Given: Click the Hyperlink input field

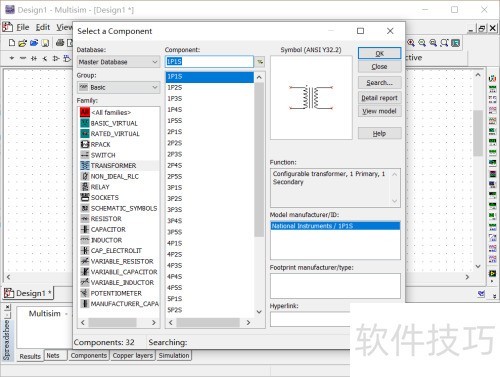Looking at the screenshot, I should click(310, 319).
